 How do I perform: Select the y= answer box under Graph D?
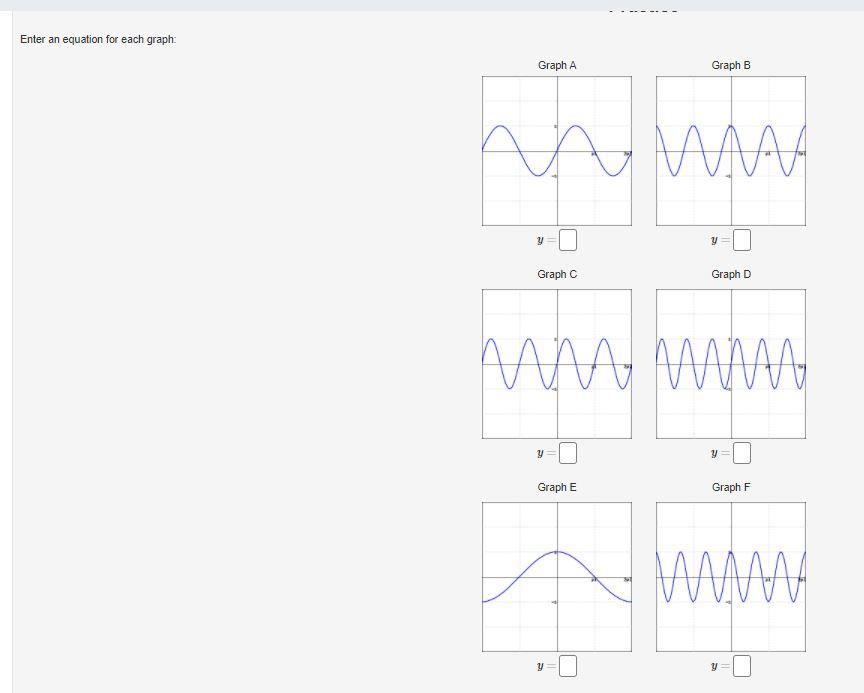click(742, 453)
